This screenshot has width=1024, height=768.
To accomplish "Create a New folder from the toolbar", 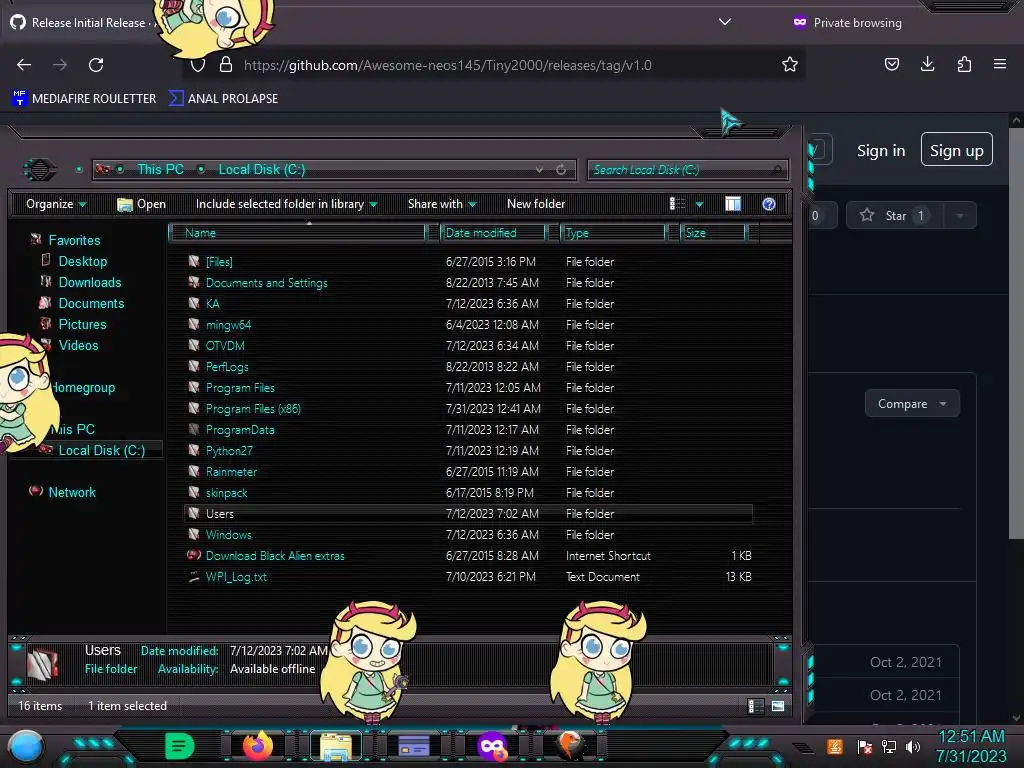I will 536,204.
